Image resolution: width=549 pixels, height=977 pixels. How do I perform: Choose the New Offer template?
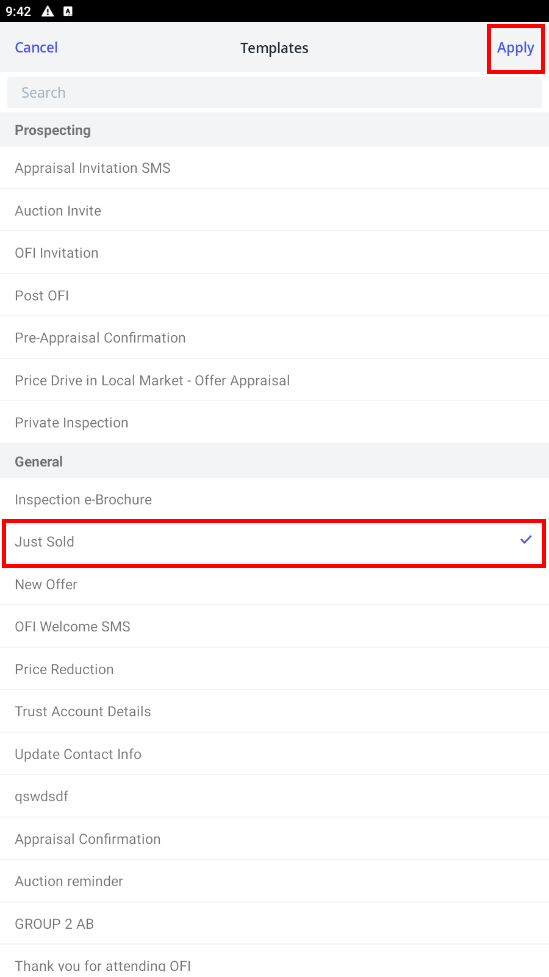point(274,584)
